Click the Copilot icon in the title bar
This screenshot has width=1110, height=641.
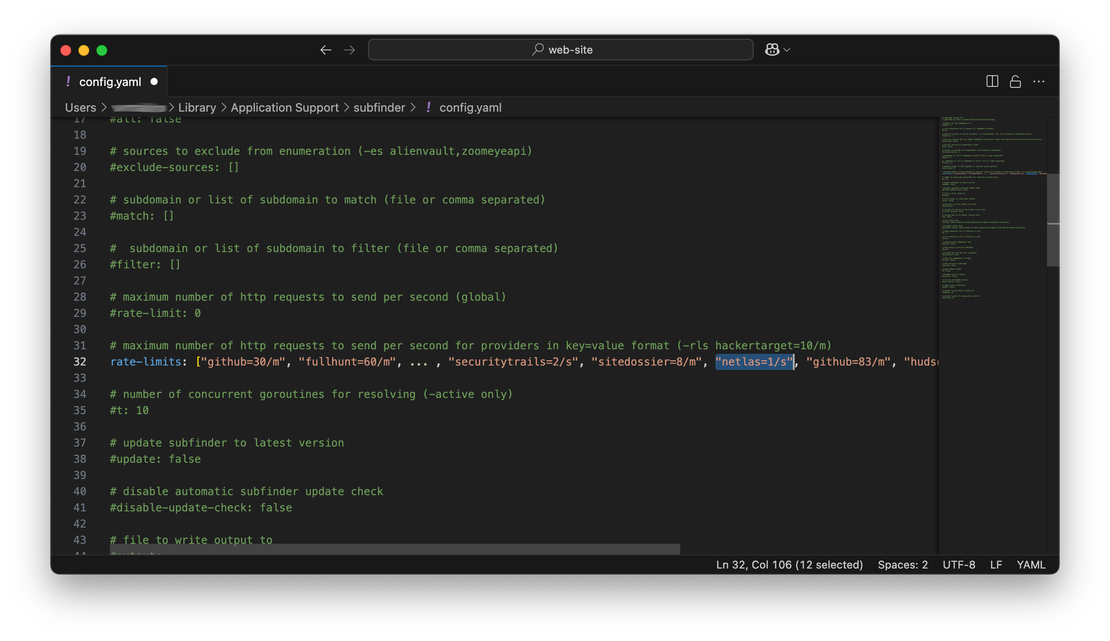pyautogui.click(x=770, y=49)
